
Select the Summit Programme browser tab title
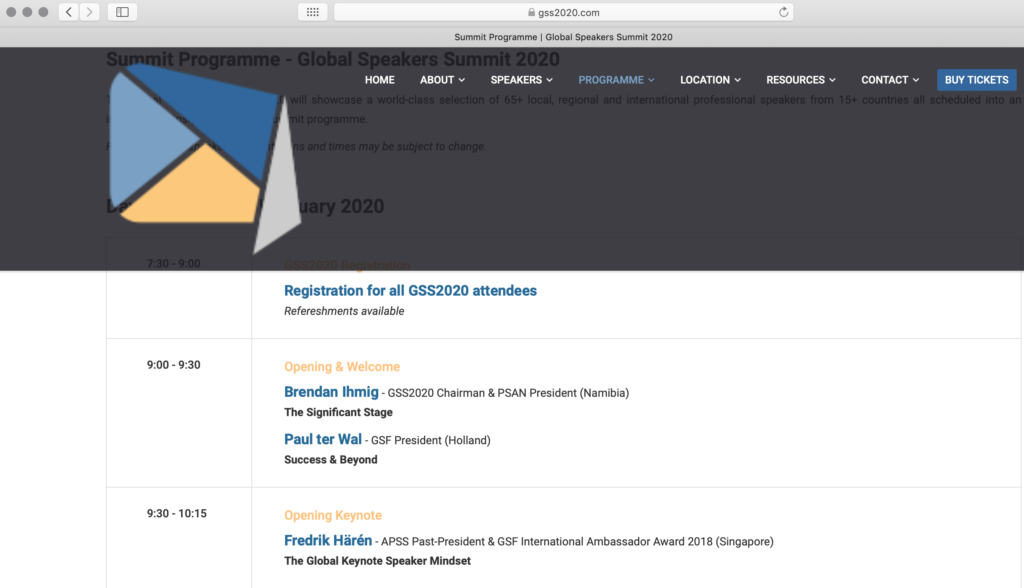[563, 37]
